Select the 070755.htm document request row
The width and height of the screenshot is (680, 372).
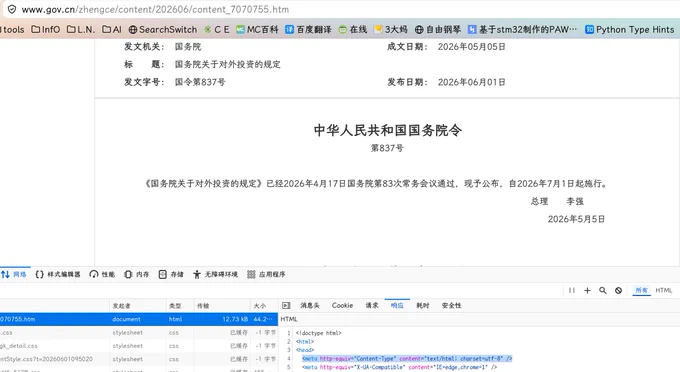pos(139,319)
